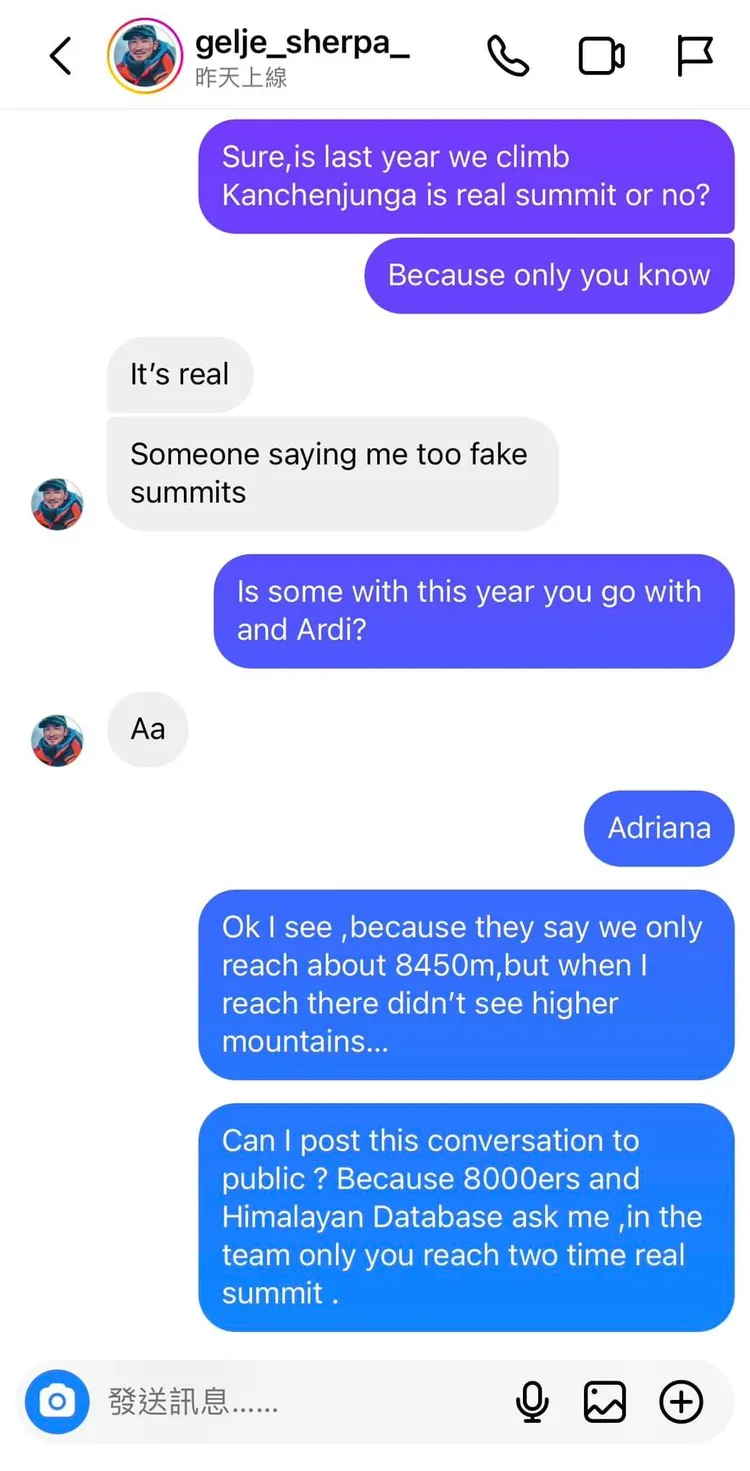Tap the plus icon for more options
The height and width of the screenshot is (1471, 750).
pyautogui.click(x=681, y=1402)
